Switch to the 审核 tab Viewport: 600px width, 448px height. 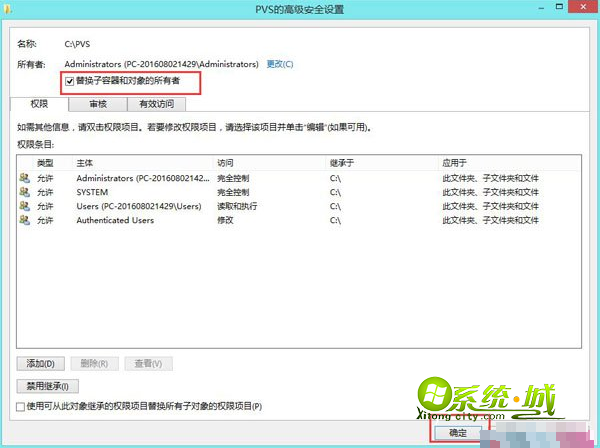(98, 104)
